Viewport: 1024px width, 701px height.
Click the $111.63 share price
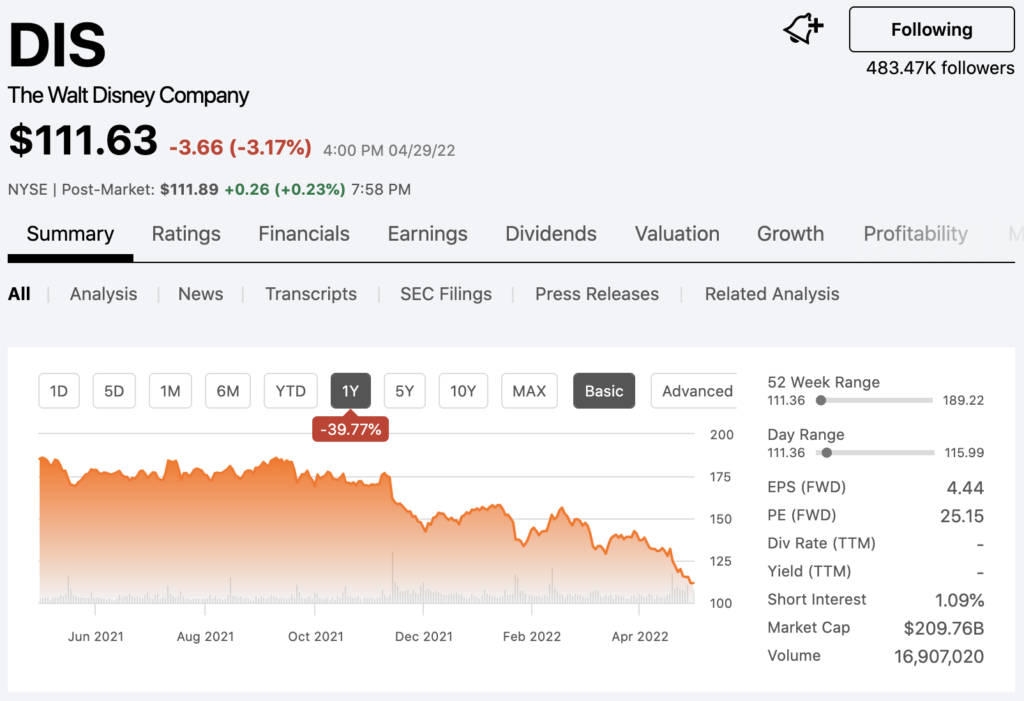coord(83,140)
